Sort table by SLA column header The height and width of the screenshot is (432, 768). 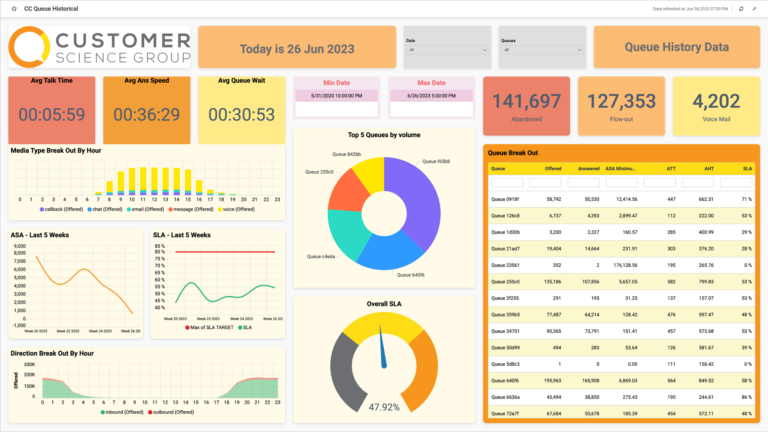coord(746,169)
